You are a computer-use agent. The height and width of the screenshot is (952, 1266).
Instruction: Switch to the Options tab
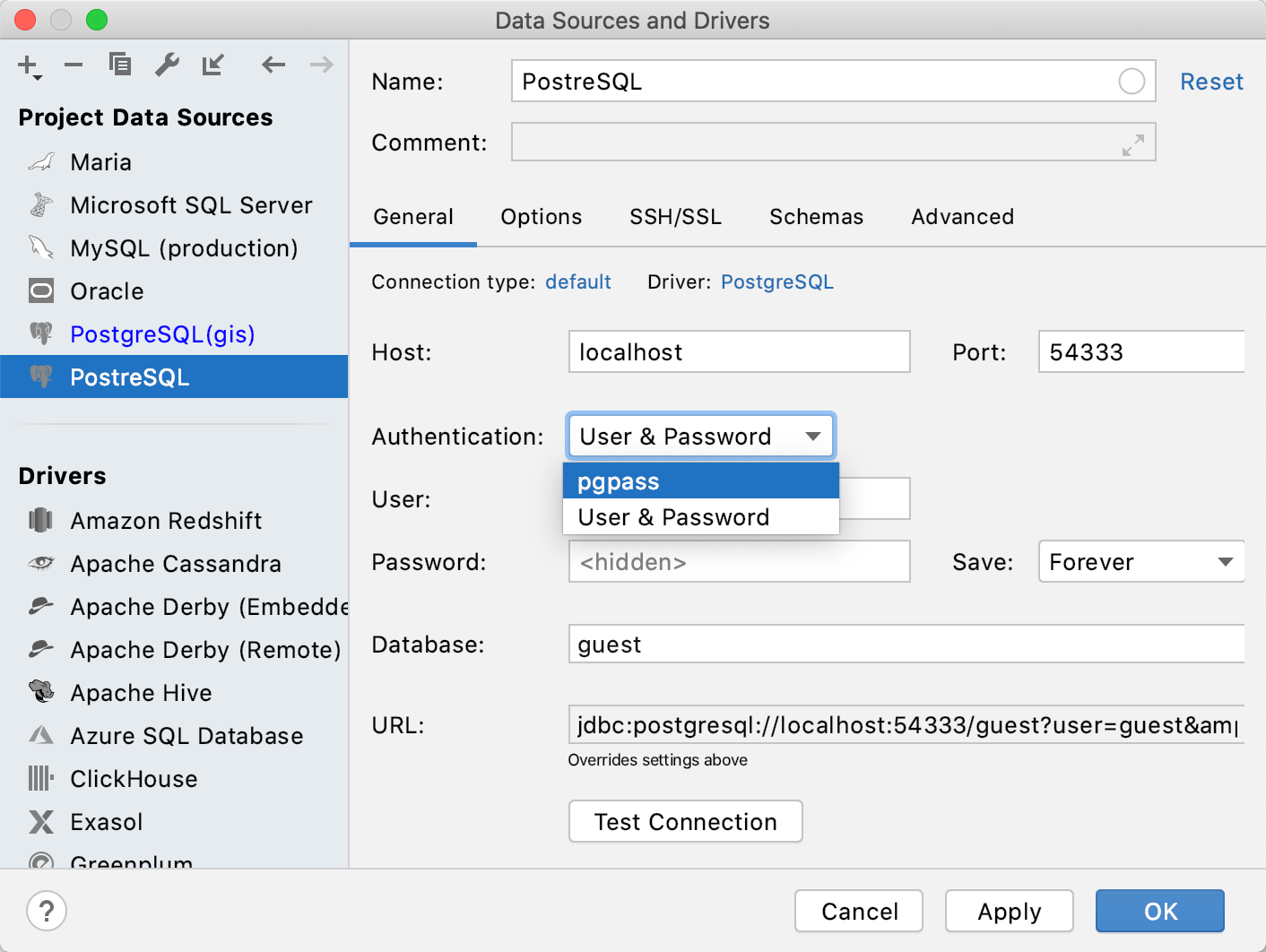tap(542, 217)
